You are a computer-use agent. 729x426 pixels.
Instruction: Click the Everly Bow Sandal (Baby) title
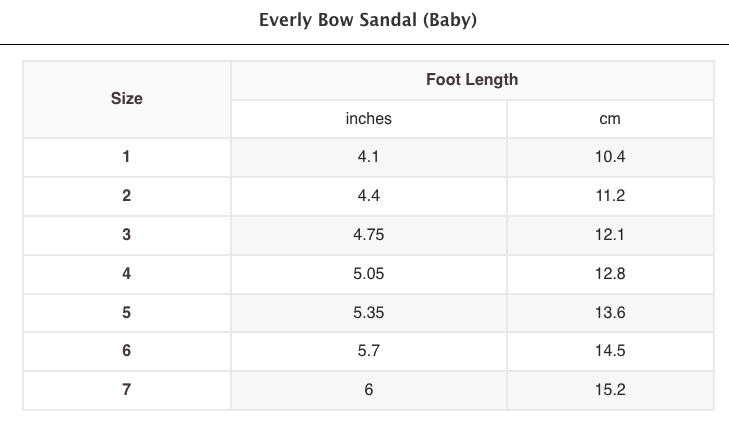click(368, 20)
